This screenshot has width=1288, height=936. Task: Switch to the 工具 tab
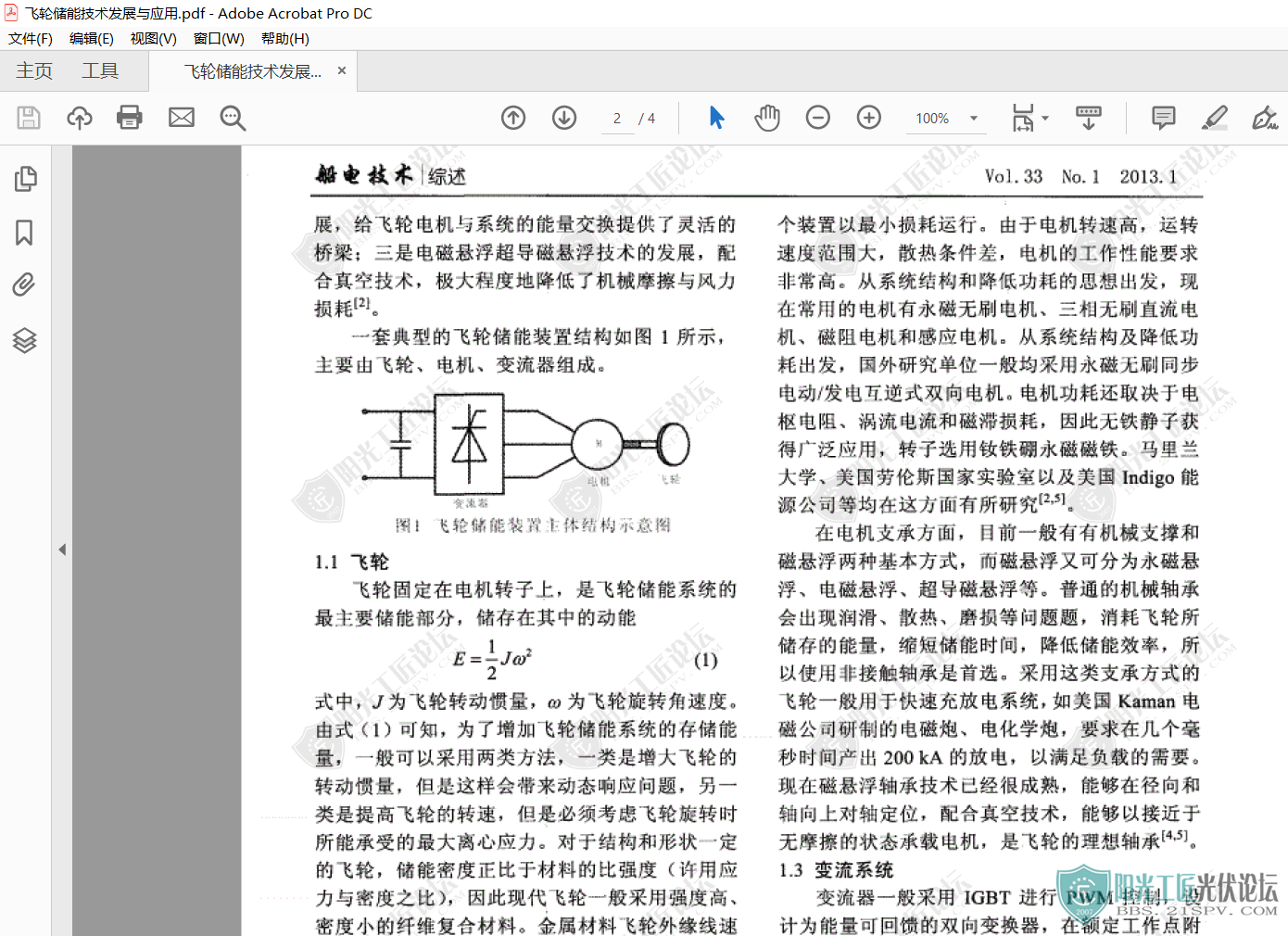pyautogui.click(x=100, y=71)
